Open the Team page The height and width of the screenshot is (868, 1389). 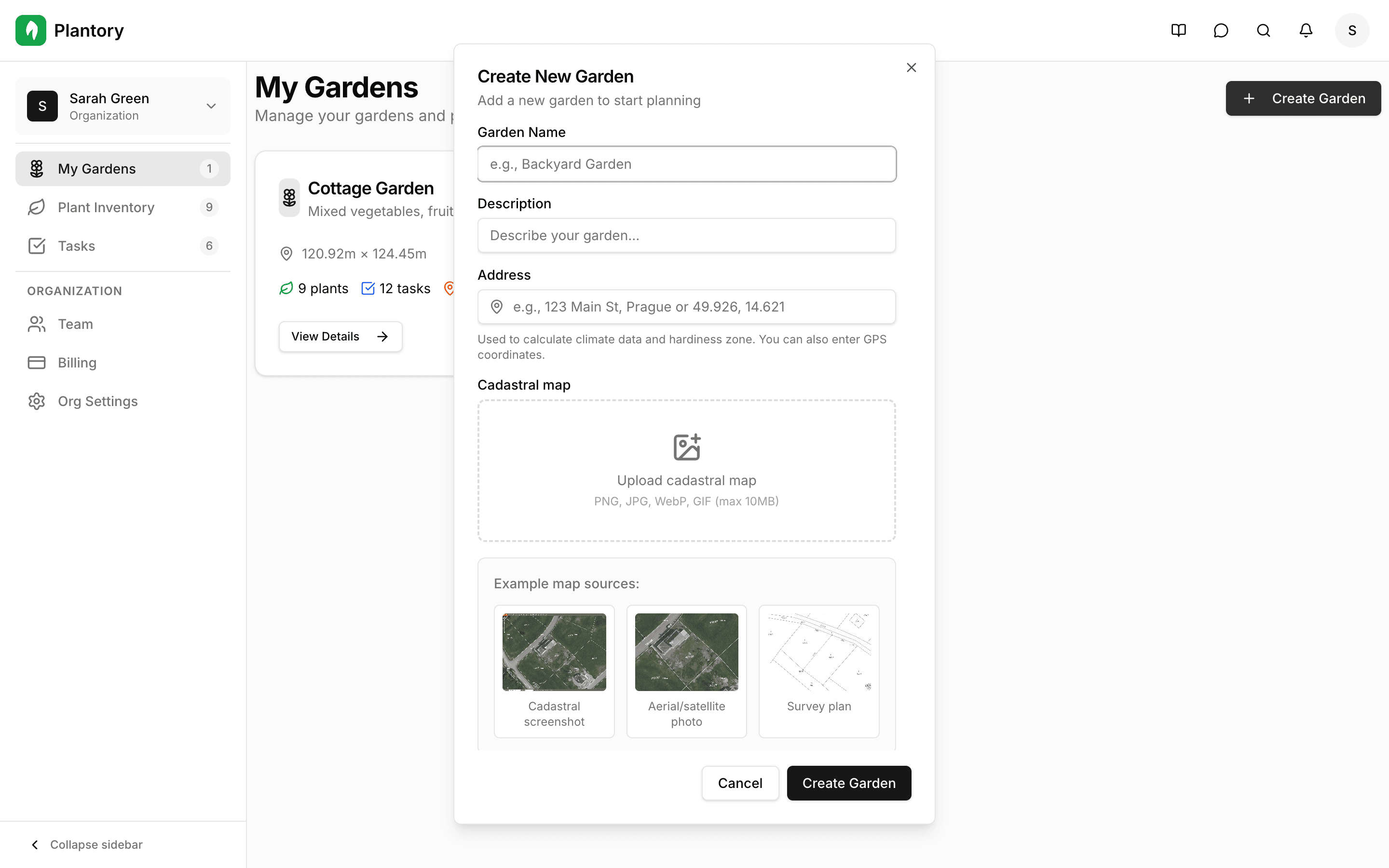(75, 324)
